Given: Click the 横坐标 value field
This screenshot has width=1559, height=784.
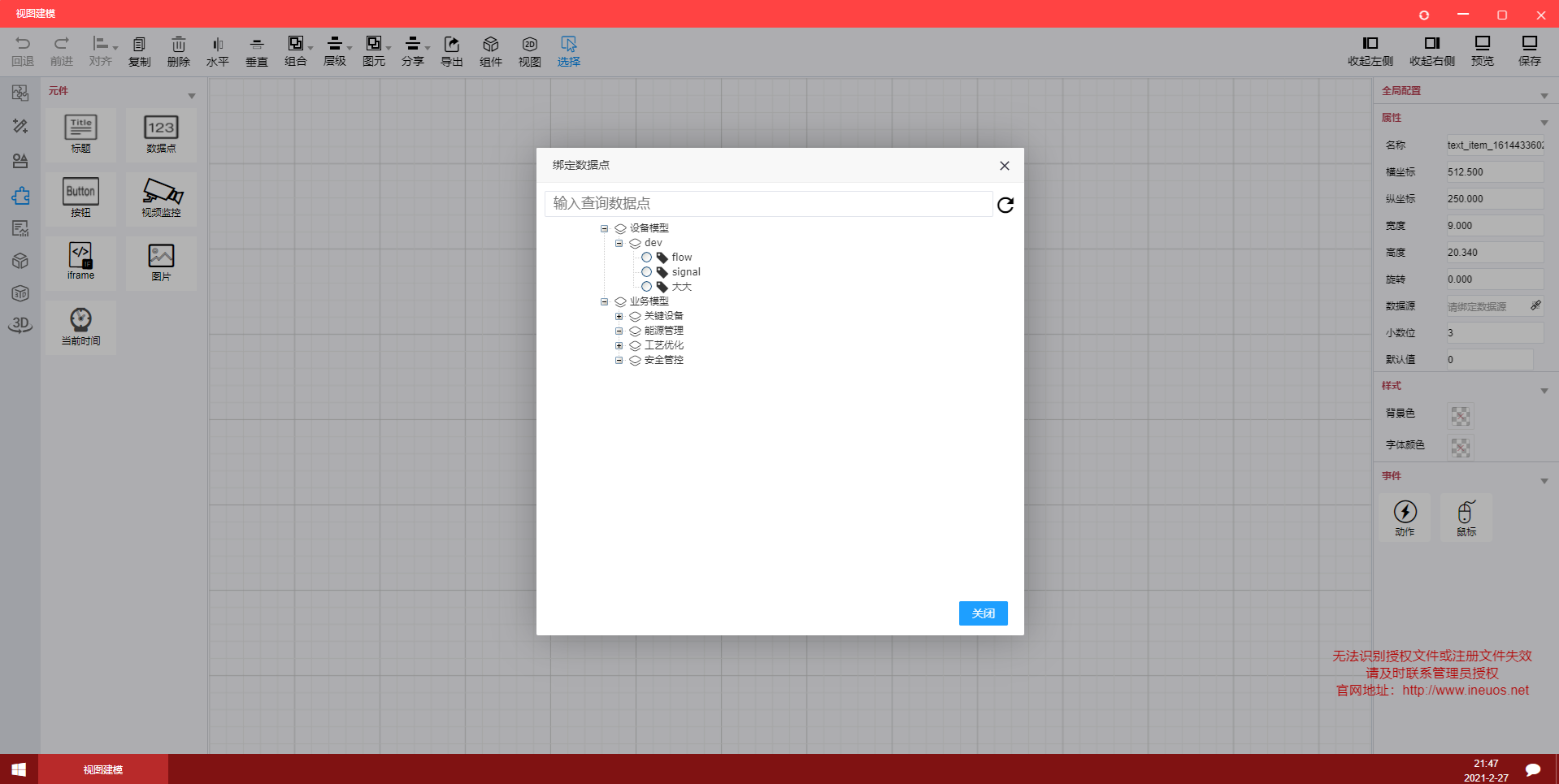Looking at the screenshot, I should [x=1495, y=172].
